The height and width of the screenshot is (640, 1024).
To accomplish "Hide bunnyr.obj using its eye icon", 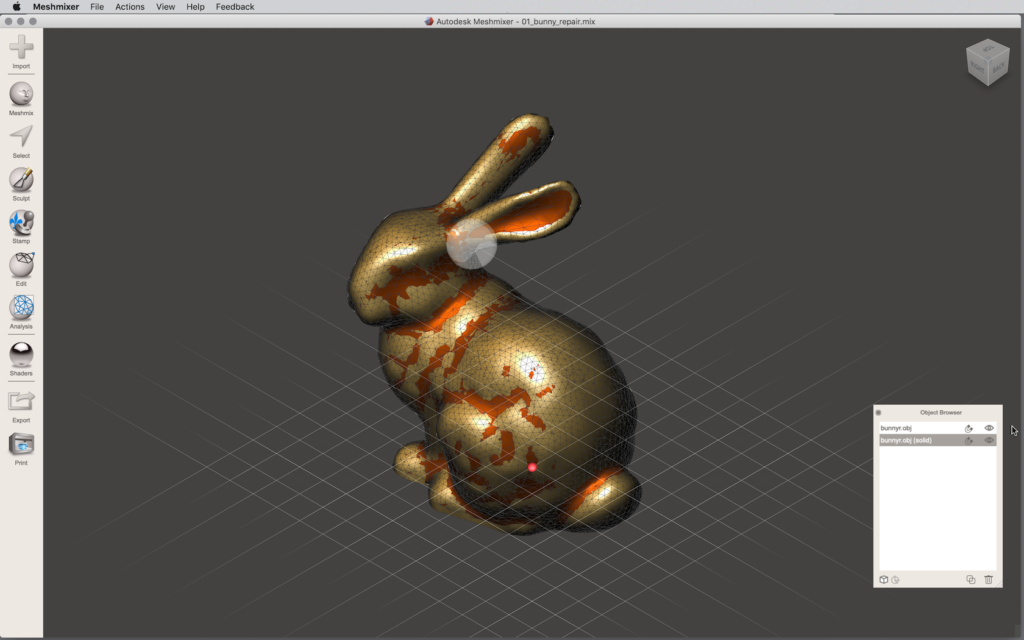I will [x=989, y=428].
